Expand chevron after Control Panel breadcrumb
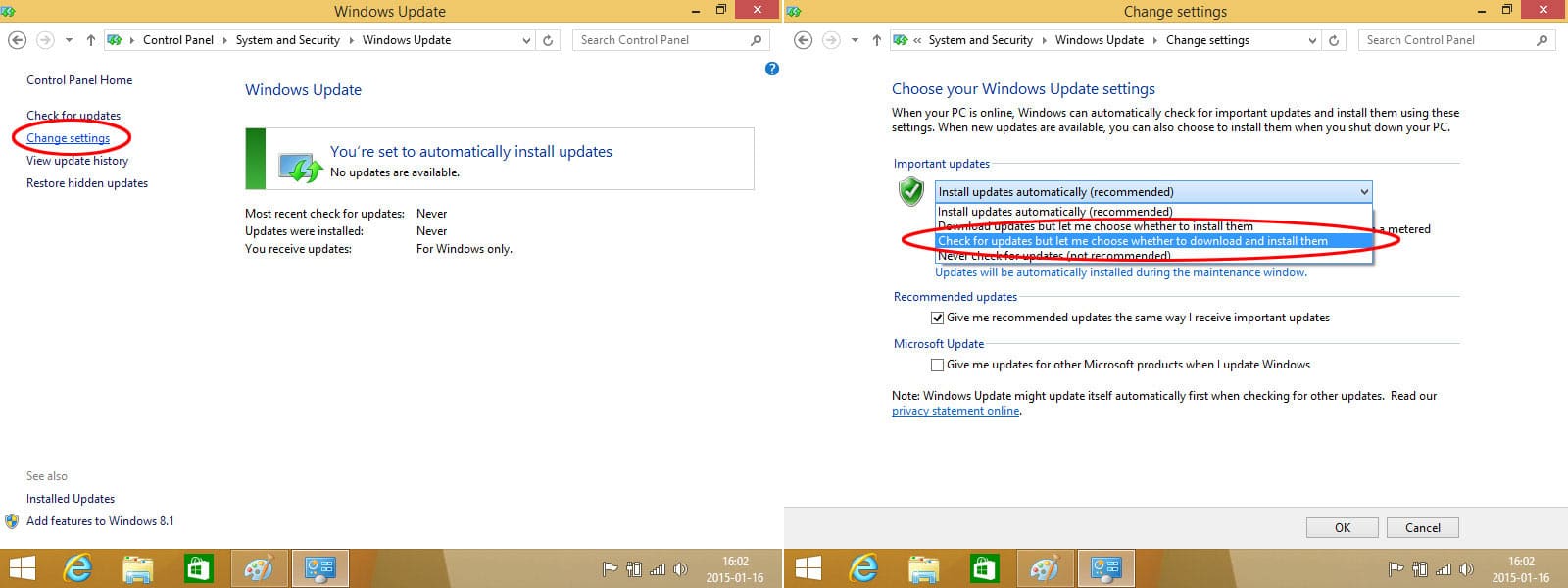 click(224, 40)
